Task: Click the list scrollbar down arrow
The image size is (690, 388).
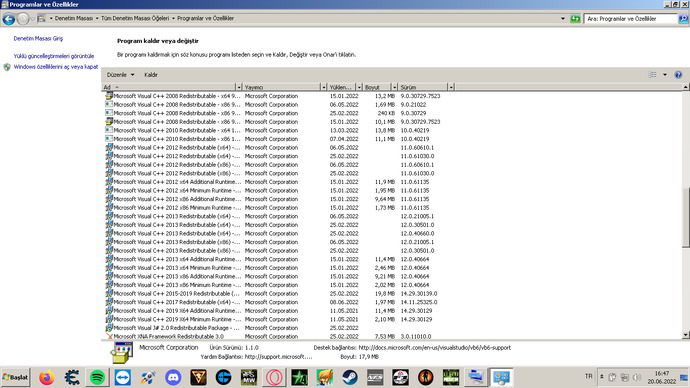Action: coord(686,335)
